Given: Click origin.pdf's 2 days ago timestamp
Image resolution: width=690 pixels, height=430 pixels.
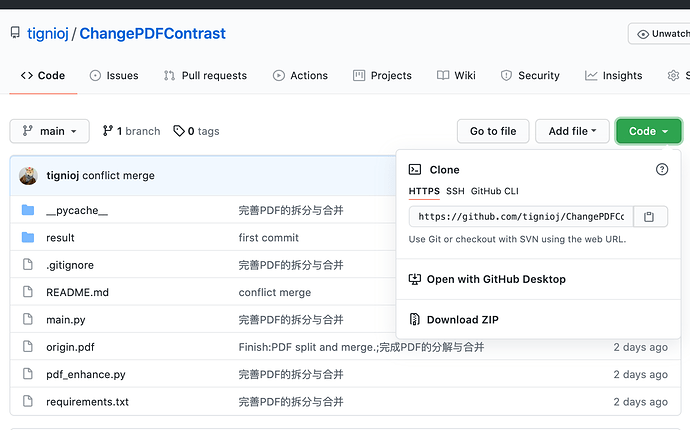Looking at the screenshot, I should (x=640, y=347).
